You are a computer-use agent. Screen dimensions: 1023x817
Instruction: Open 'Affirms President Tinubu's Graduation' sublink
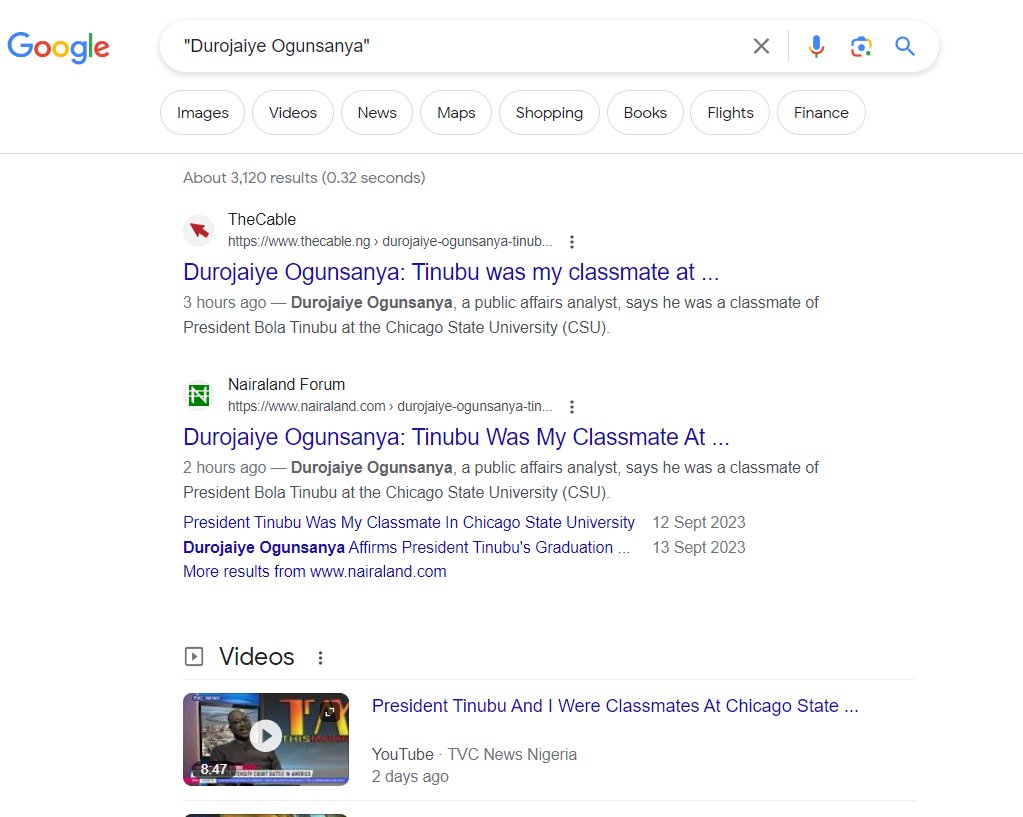[x=406, y=547]
